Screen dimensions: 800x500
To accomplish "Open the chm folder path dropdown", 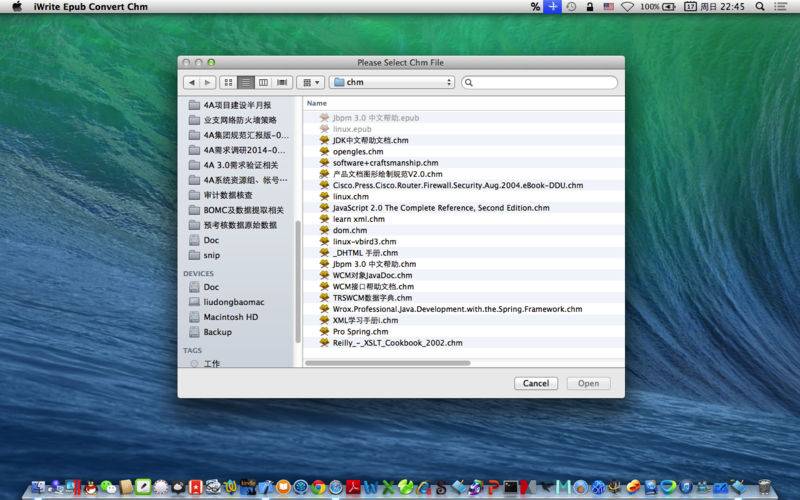I will click(x=392, y=82).
